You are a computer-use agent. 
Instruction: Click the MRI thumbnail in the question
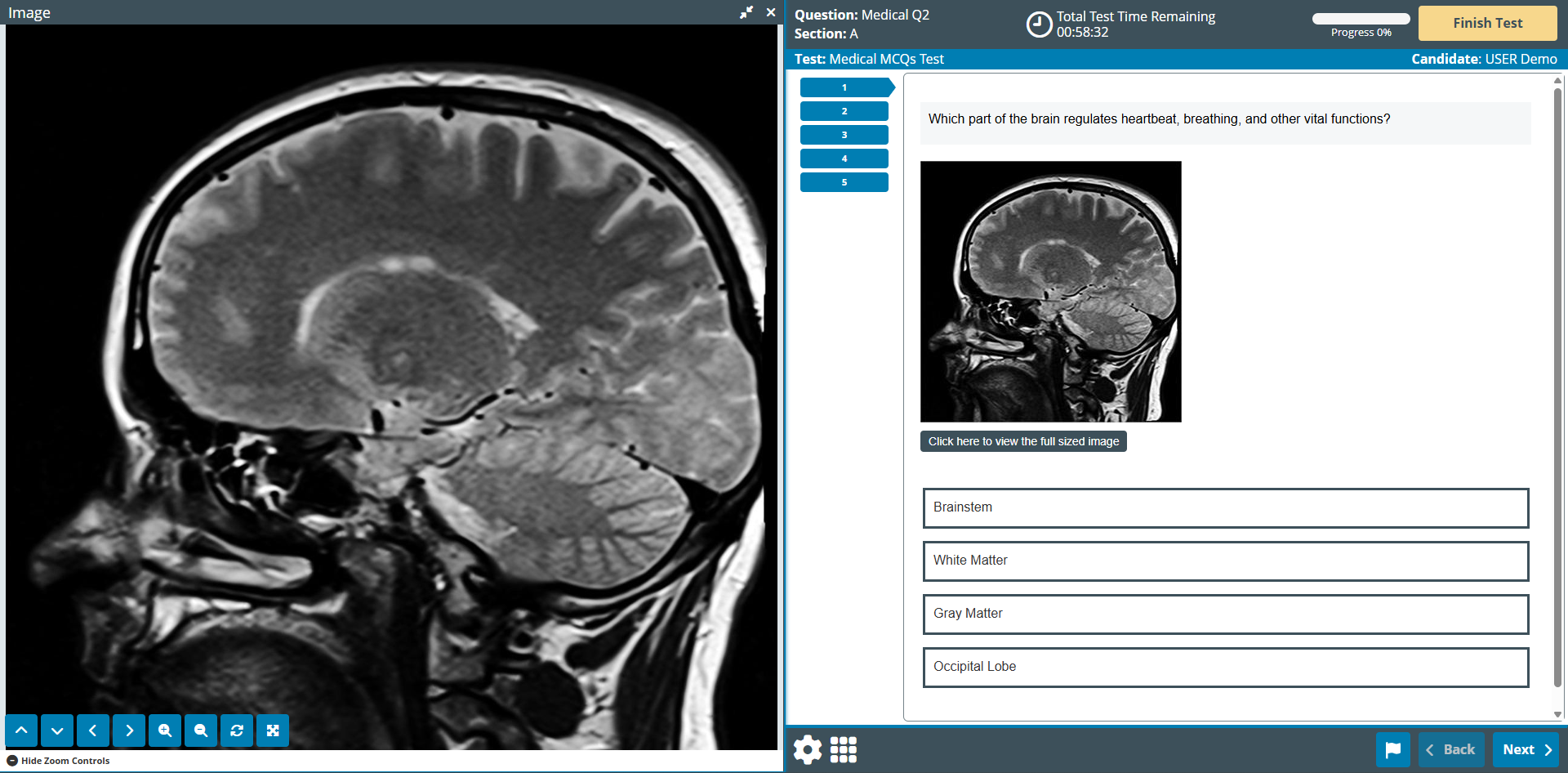(1050, 292)
